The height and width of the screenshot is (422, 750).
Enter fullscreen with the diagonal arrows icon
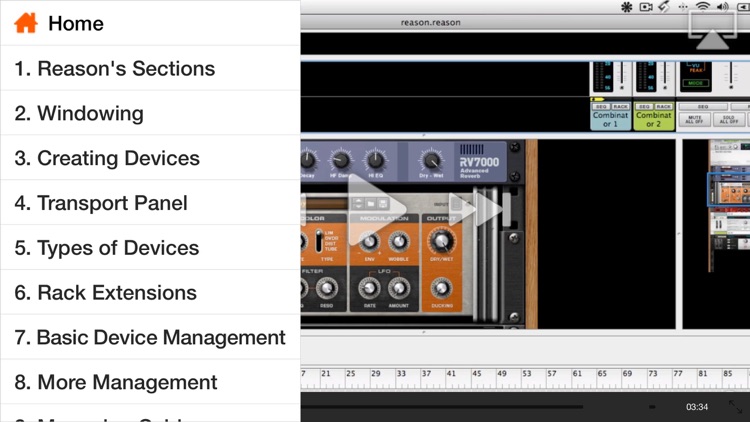coord(735,407)
